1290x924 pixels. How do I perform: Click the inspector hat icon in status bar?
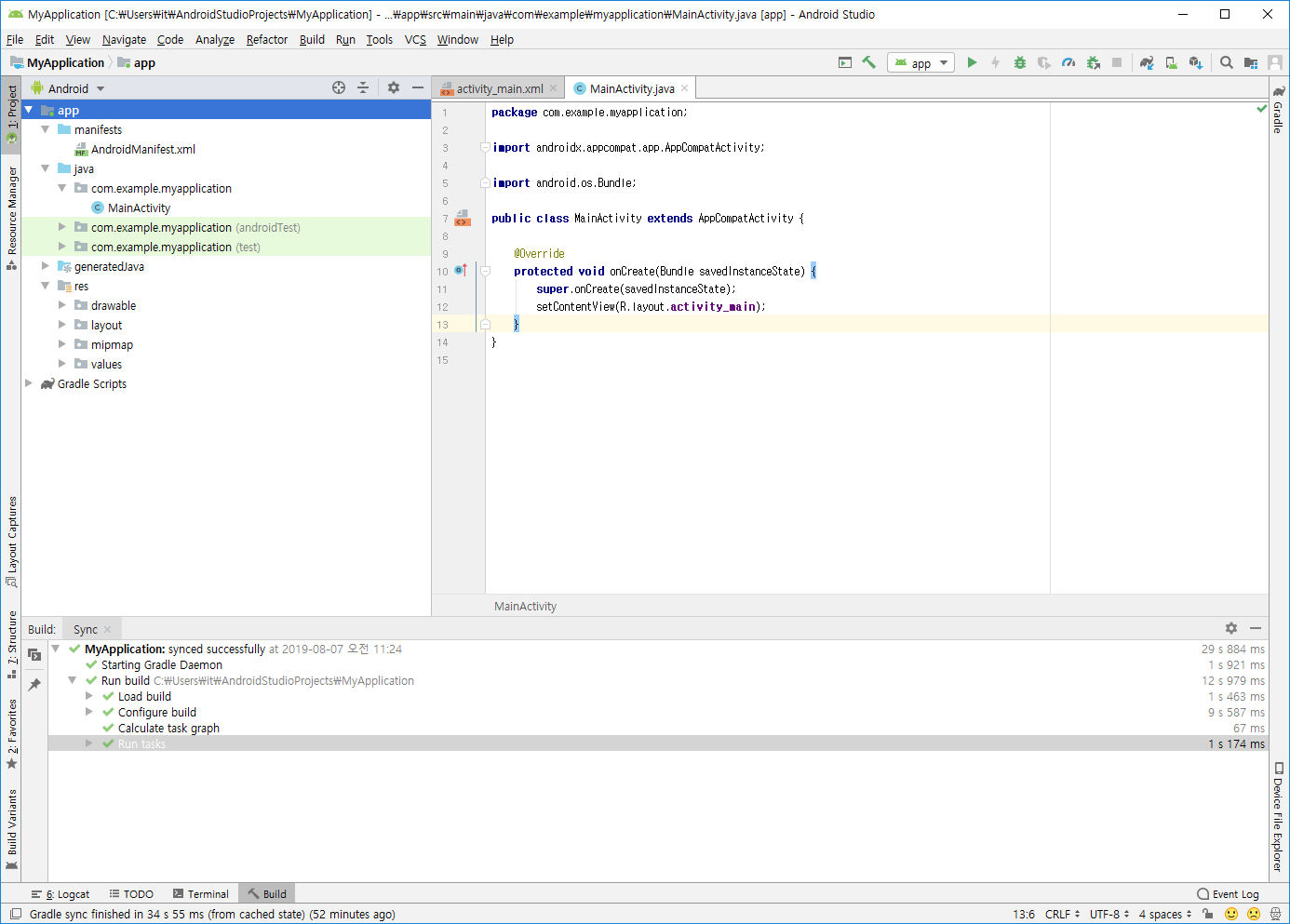pos(1275,914)
